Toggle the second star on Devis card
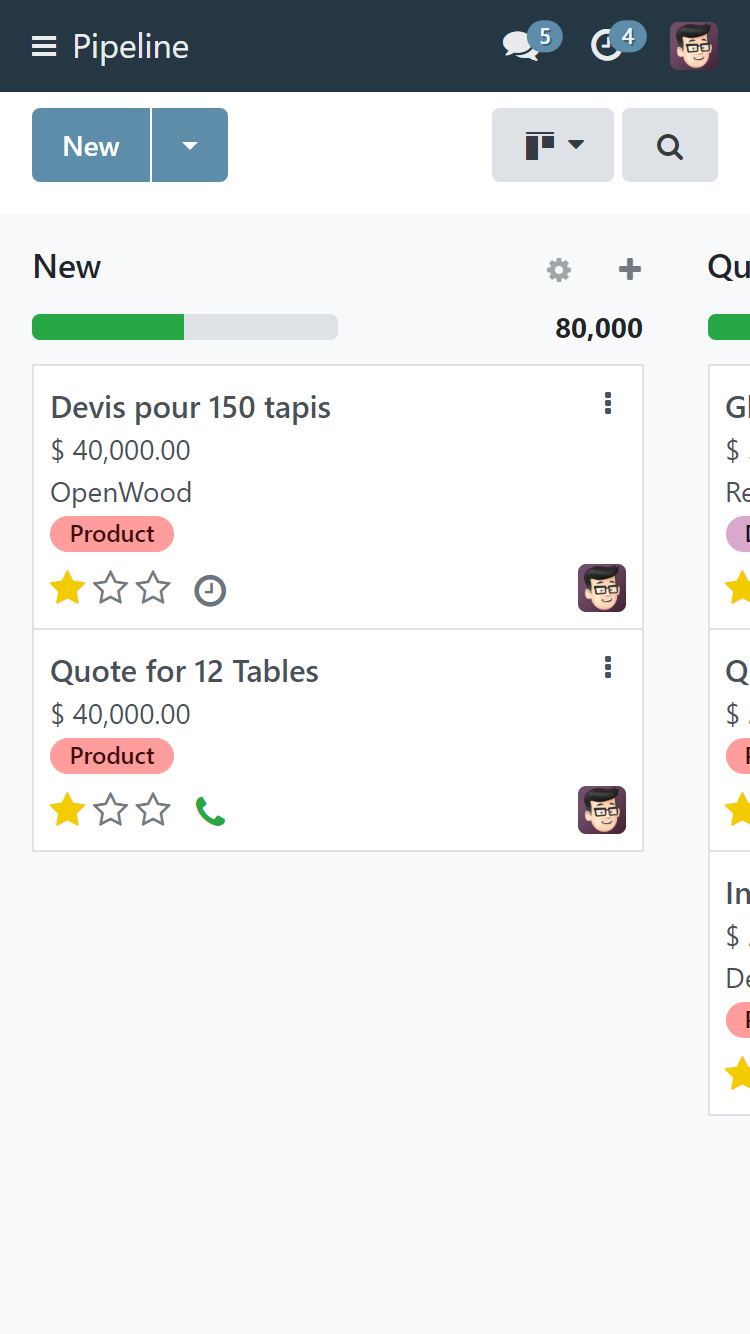750x1334 pixels. pyautogui.click(x=110, y=589)
